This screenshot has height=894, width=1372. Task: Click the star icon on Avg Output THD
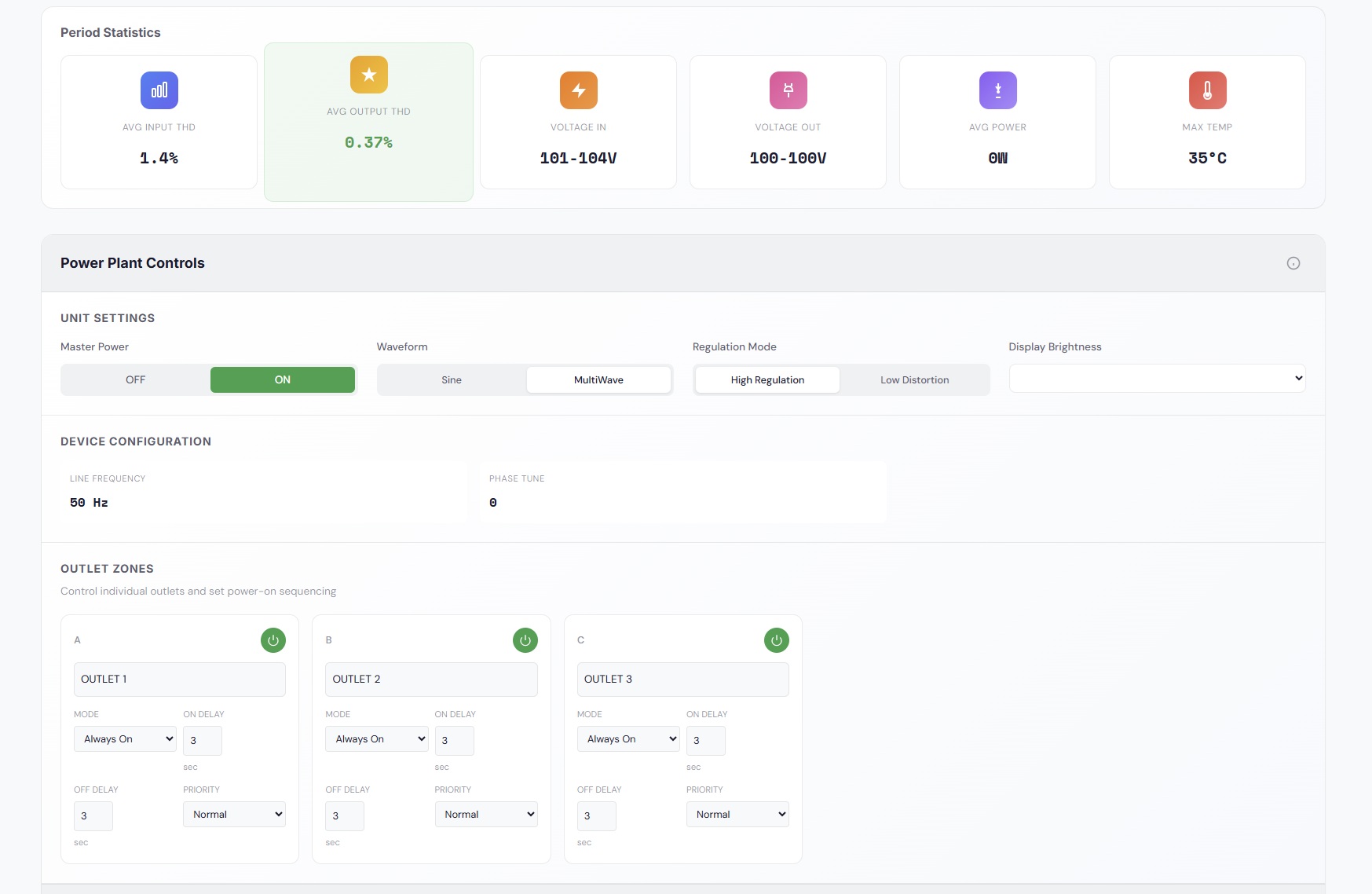click(368, 75)
